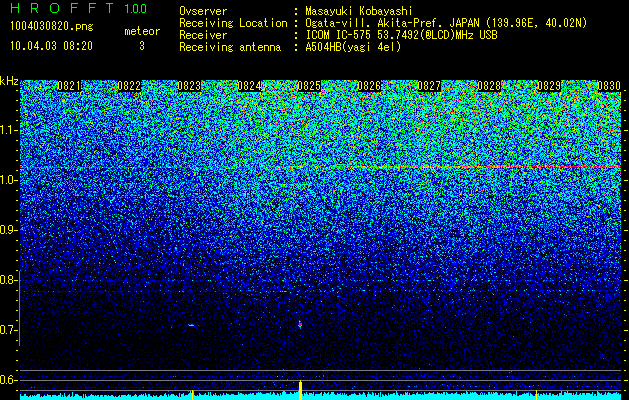Image resolution: width=629 pixels, height=400 pixels.
Task: Click the short yellow detection bar below 0823
Action: 193,394
